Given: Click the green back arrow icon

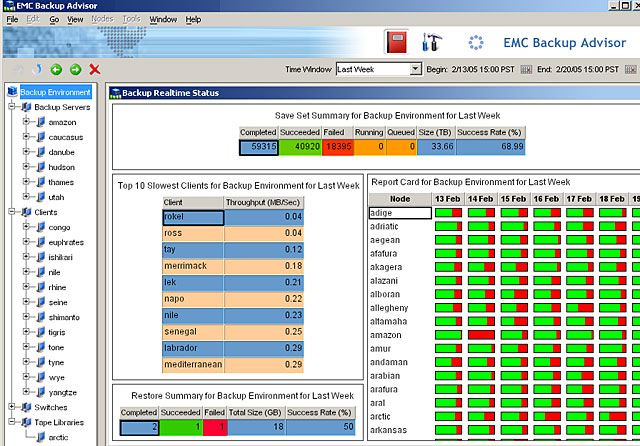Looking at the screenshot, I should (56, 69).
